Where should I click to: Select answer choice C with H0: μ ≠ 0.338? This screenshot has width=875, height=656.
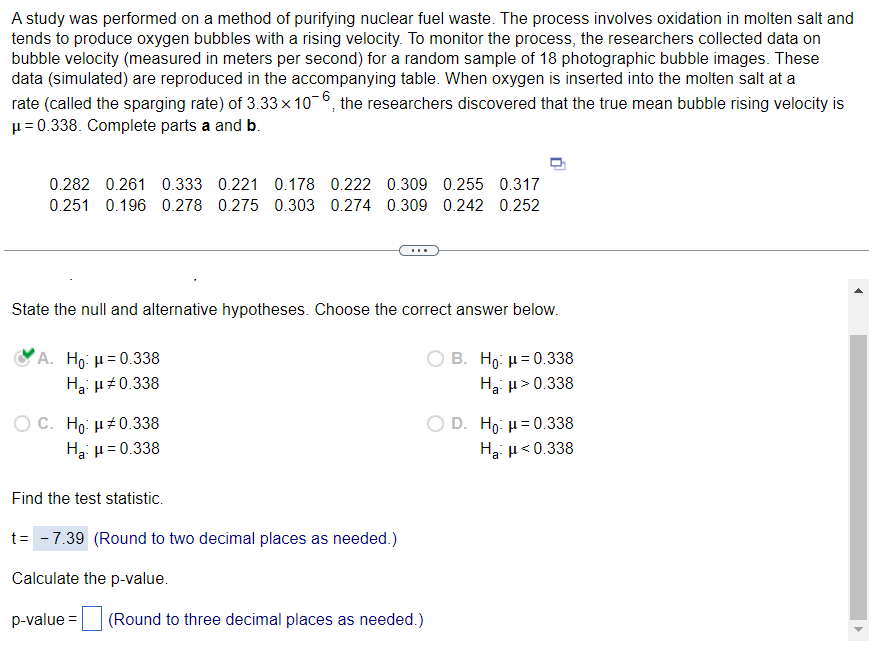[22, 423]
